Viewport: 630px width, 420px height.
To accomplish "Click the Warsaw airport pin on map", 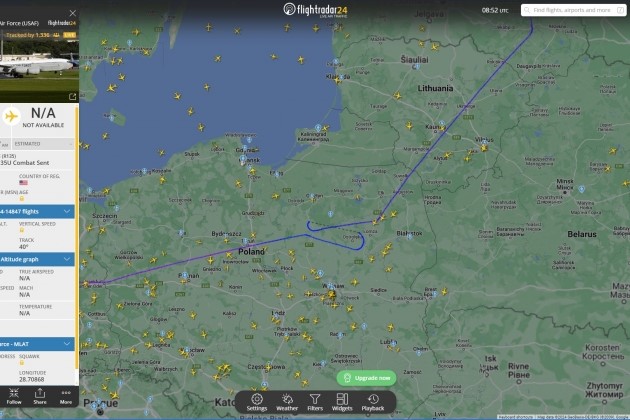I will (330, 288).
